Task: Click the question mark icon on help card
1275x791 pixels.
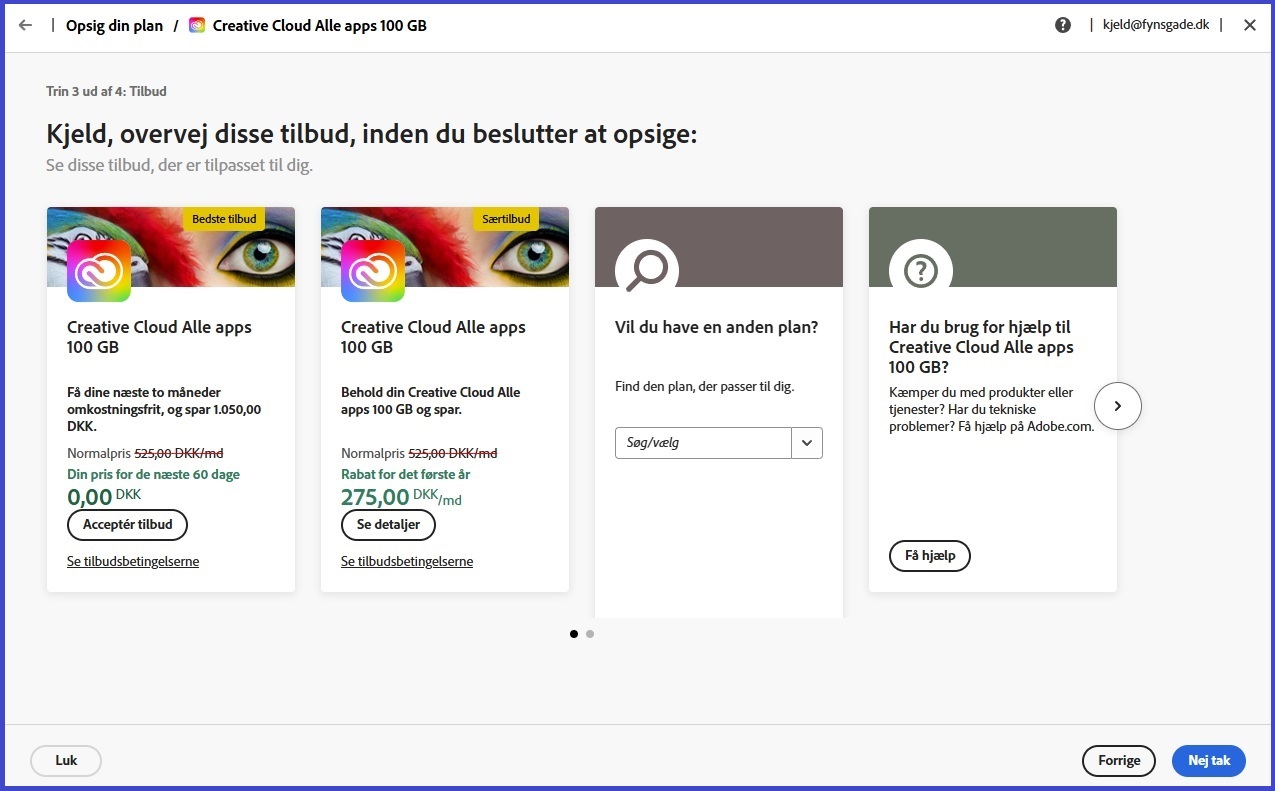Action: pyautogui.click(x=921, y=270)
